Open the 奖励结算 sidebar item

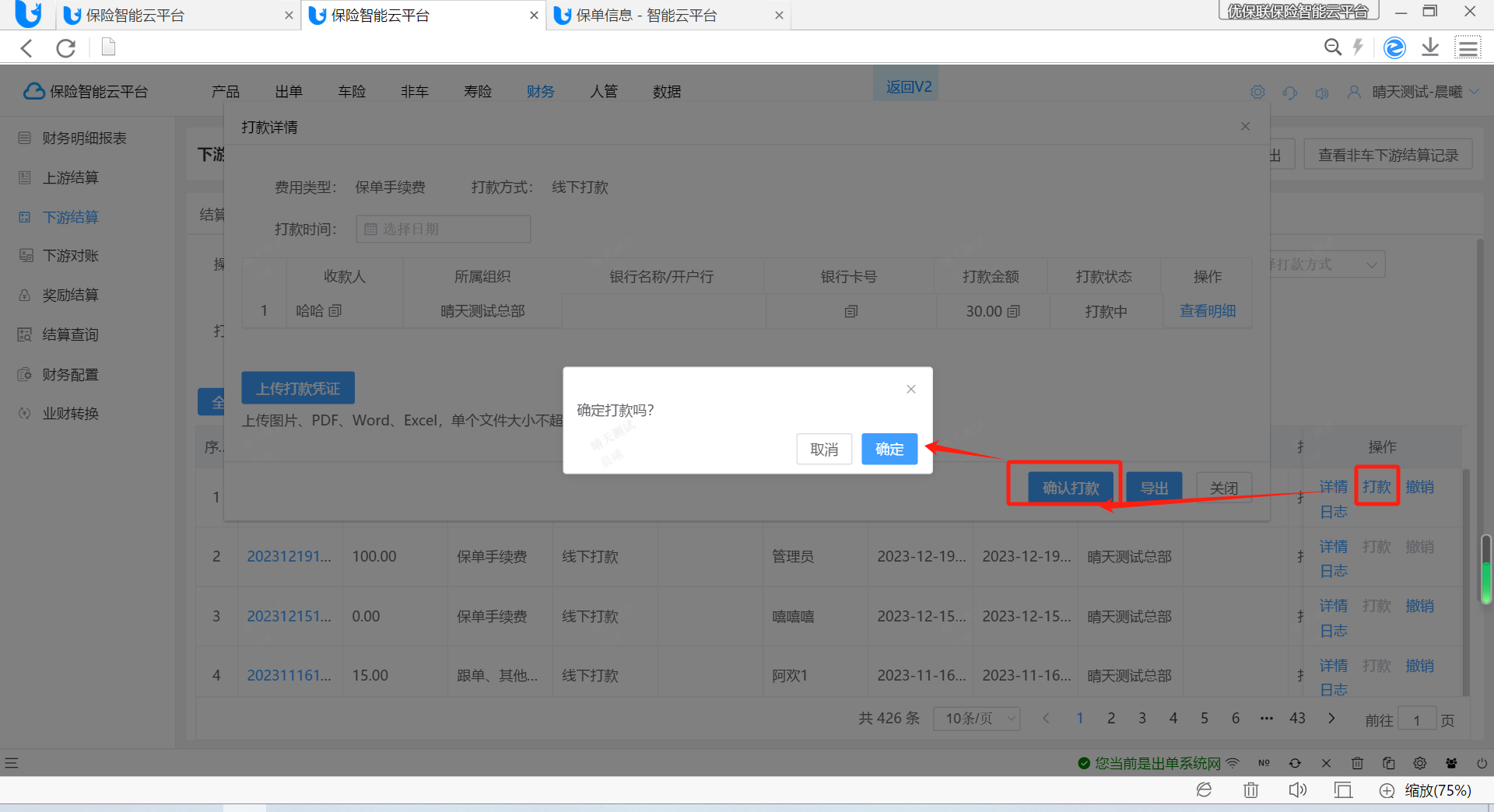(x=70, y=296)
